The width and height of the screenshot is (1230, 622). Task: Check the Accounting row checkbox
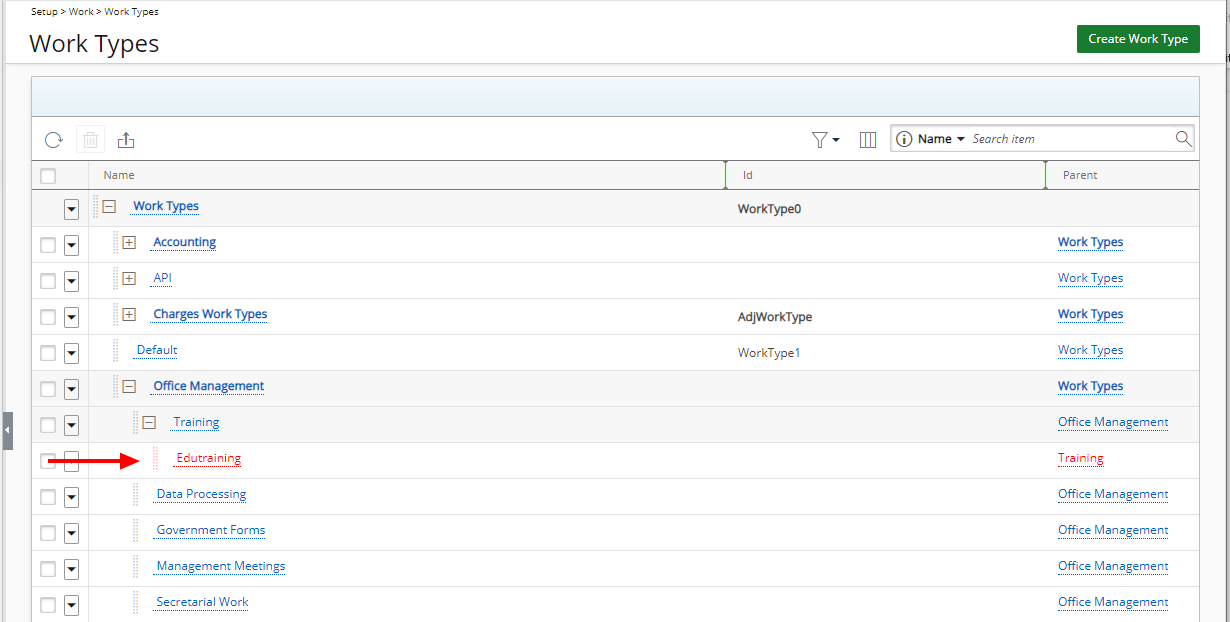tap(48, 245)
